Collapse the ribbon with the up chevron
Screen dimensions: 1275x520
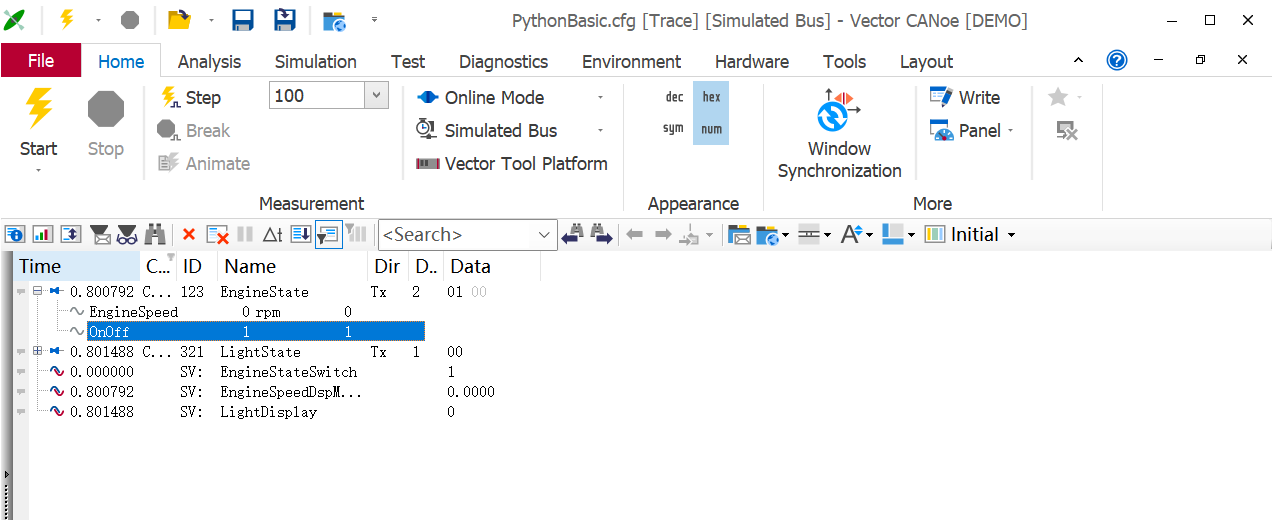[1076, 60]
